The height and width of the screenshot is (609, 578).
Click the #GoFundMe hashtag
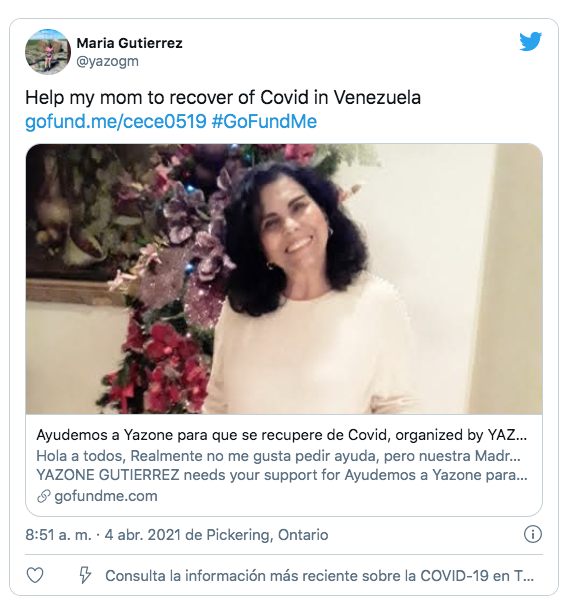(264, 122)
